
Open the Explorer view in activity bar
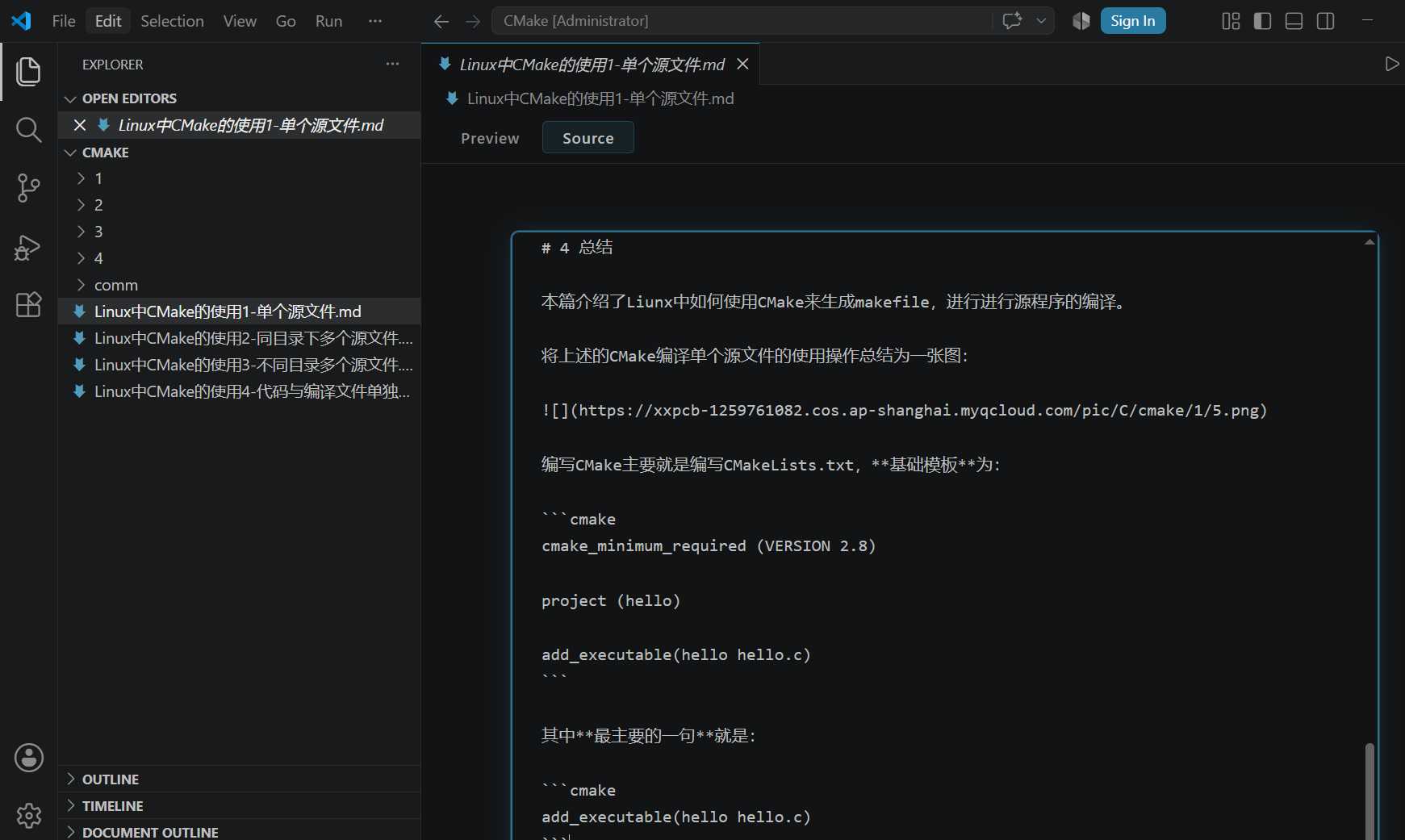pos(28,71)
